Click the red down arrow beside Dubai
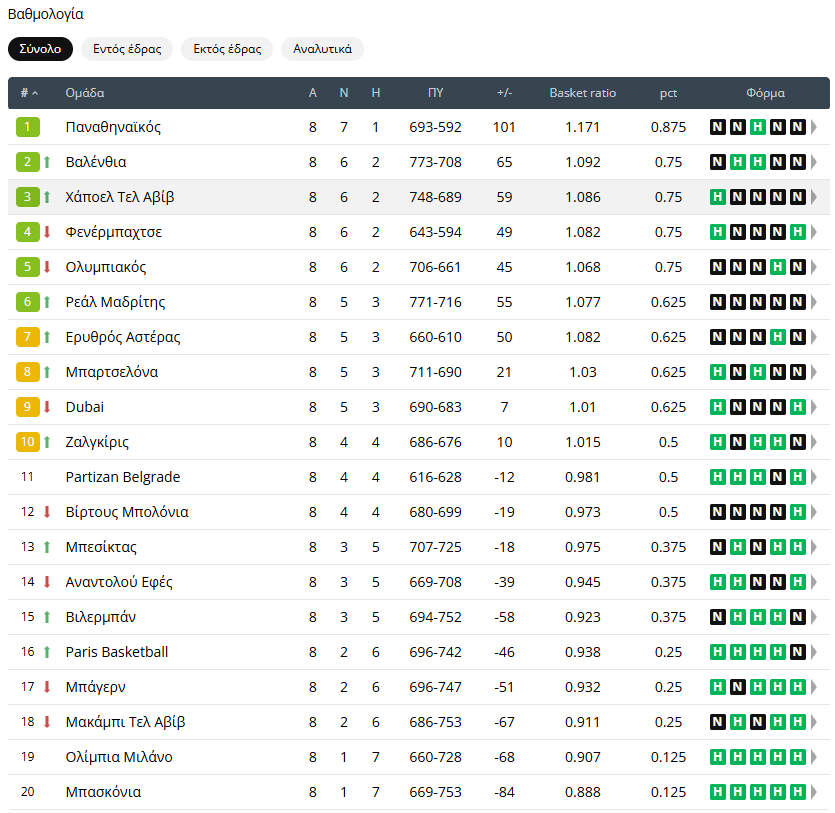The image size is (835, 813). click(x=47, y=407)
